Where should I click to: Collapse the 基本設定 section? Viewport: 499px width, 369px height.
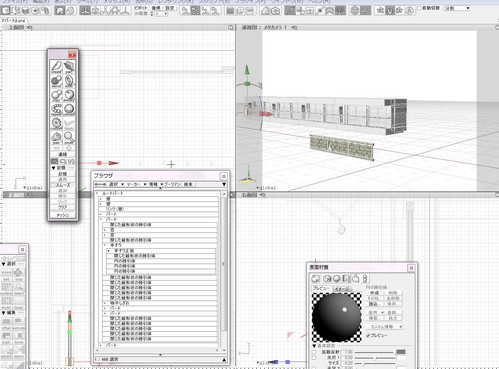314,346
